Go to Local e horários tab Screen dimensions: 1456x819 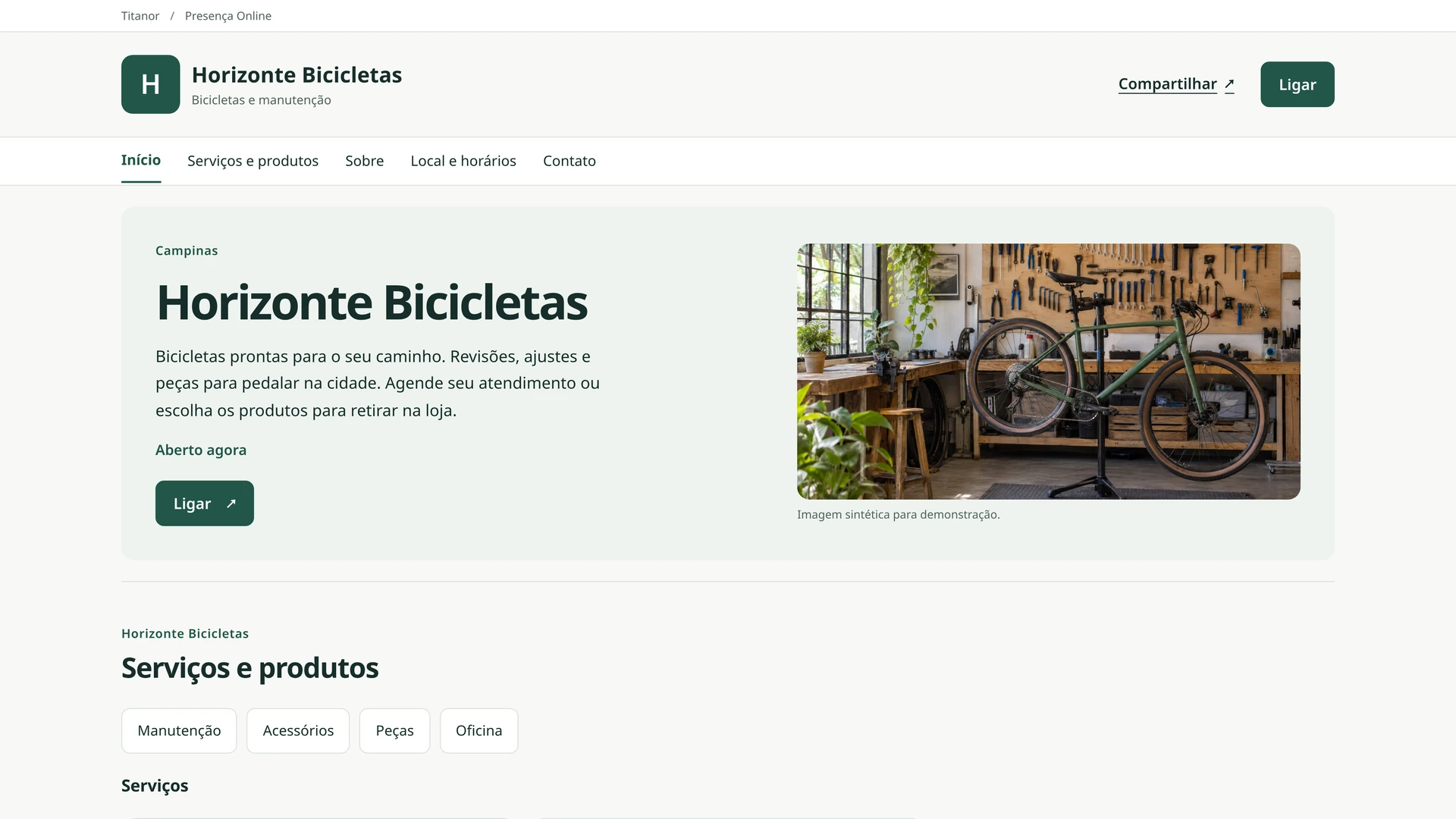[x=463, y=161]
